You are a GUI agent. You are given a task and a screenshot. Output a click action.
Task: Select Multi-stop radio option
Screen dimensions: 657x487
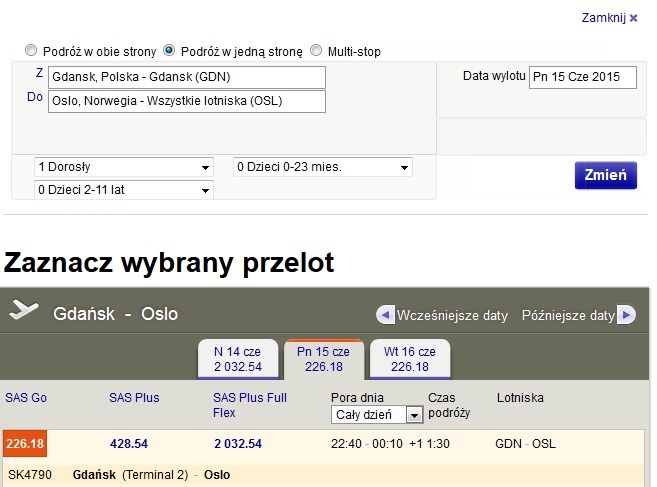(316, 51)
